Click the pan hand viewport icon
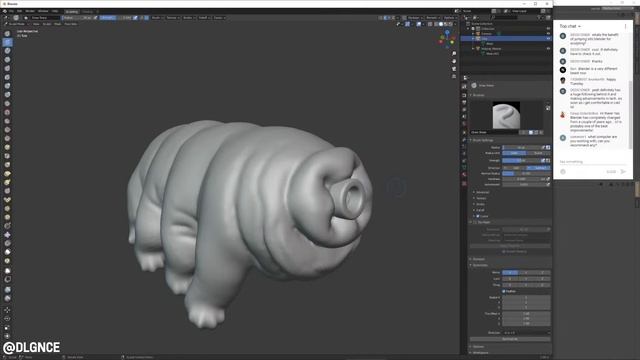This screenshot has height=360, width=640. [454, 61]
